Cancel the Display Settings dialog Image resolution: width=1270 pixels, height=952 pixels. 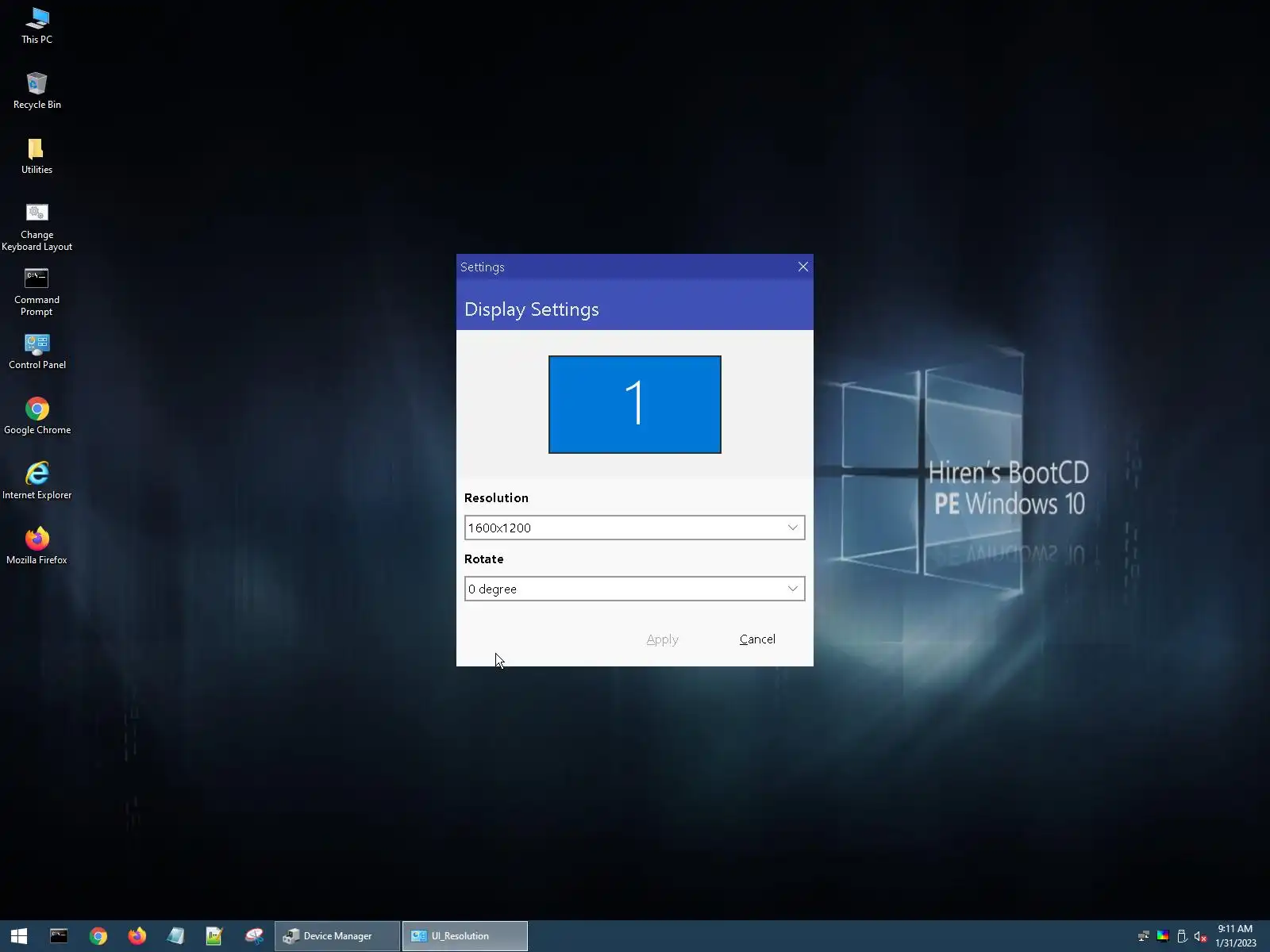[757, 639]
